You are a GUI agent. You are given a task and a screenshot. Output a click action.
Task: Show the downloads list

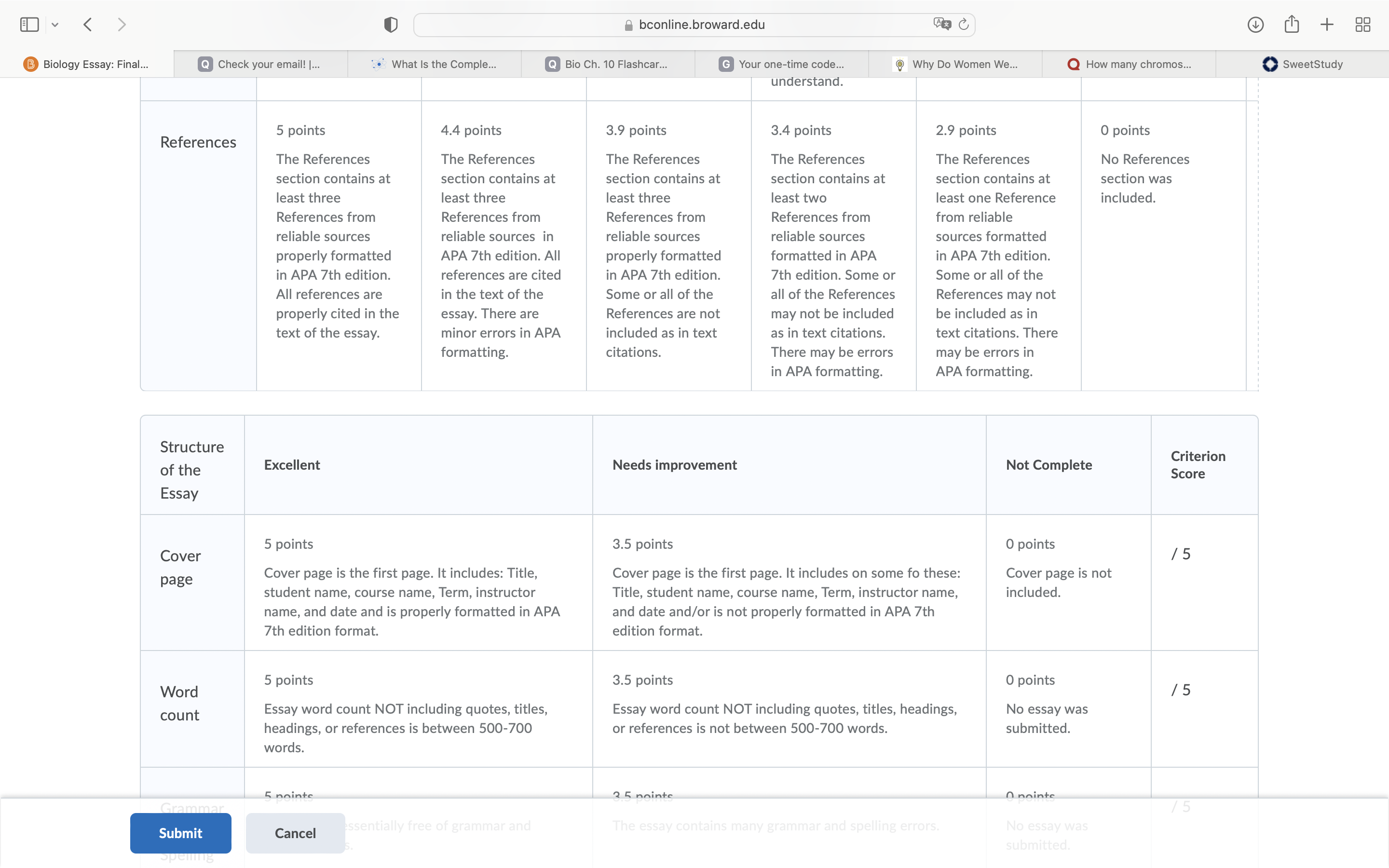click(x=1255, y=25)
